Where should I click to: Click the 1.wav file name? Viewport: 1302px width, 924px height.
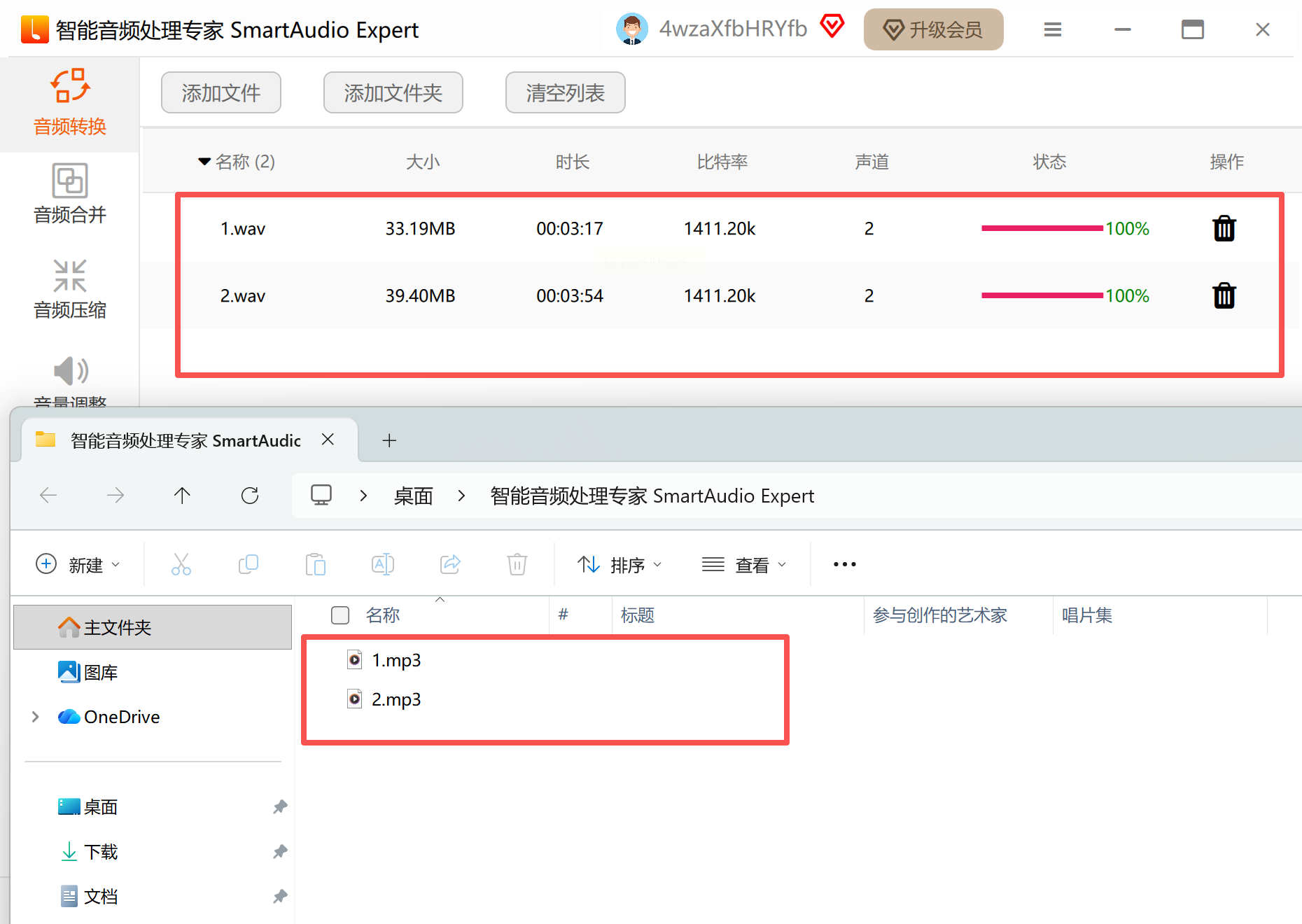(243, 229)
